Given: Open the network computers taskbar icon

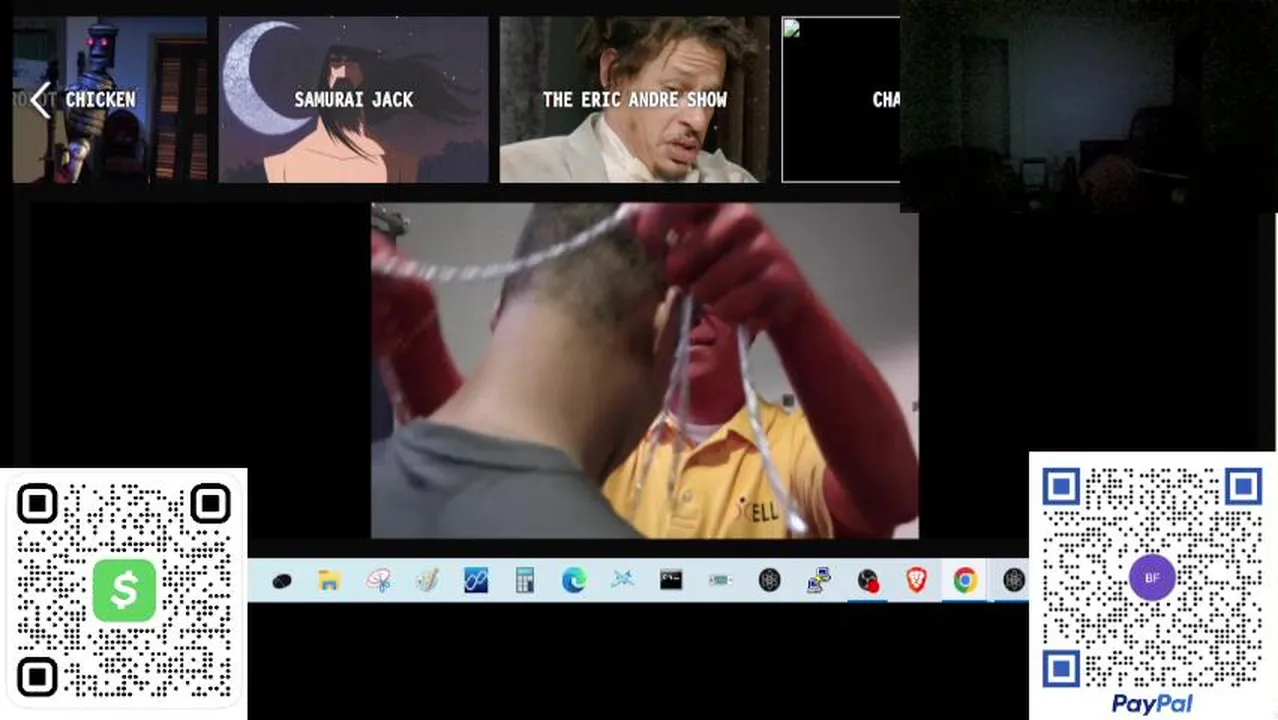Looking at the screenshot, I should (819, 580).
